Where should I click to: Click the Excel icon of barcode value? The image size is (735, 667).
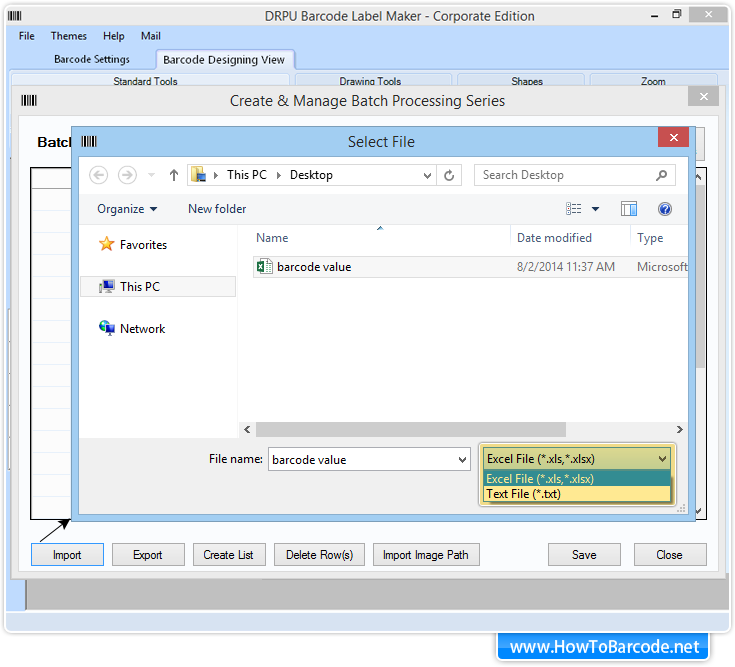pyautogui.click(x=264, y=266)
